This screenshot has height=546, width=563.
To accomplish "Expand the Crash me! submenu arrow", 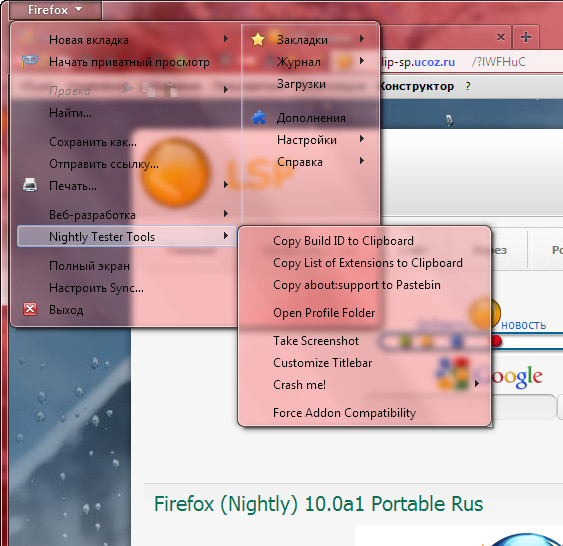I will [477, 383].
